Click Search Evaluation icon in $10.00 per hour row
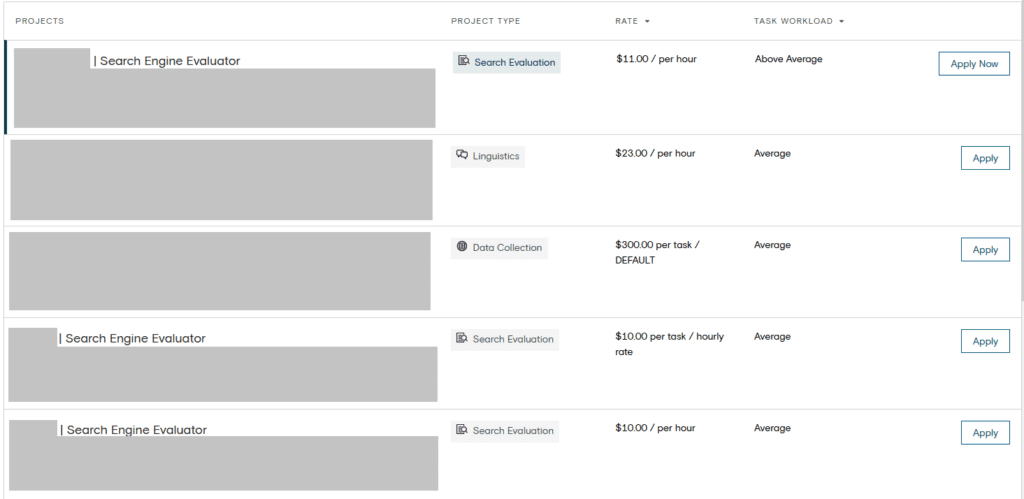This screenshot has width=1024, height=499. tap(462, 430)
